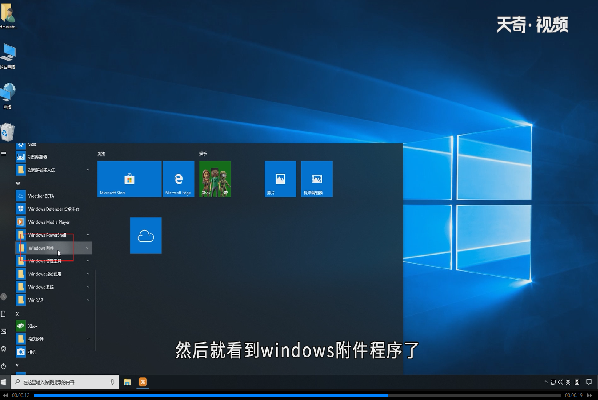Skip forward with video player control
The height and width of the screenshot is (400, 598).
(x=590, y=395)
